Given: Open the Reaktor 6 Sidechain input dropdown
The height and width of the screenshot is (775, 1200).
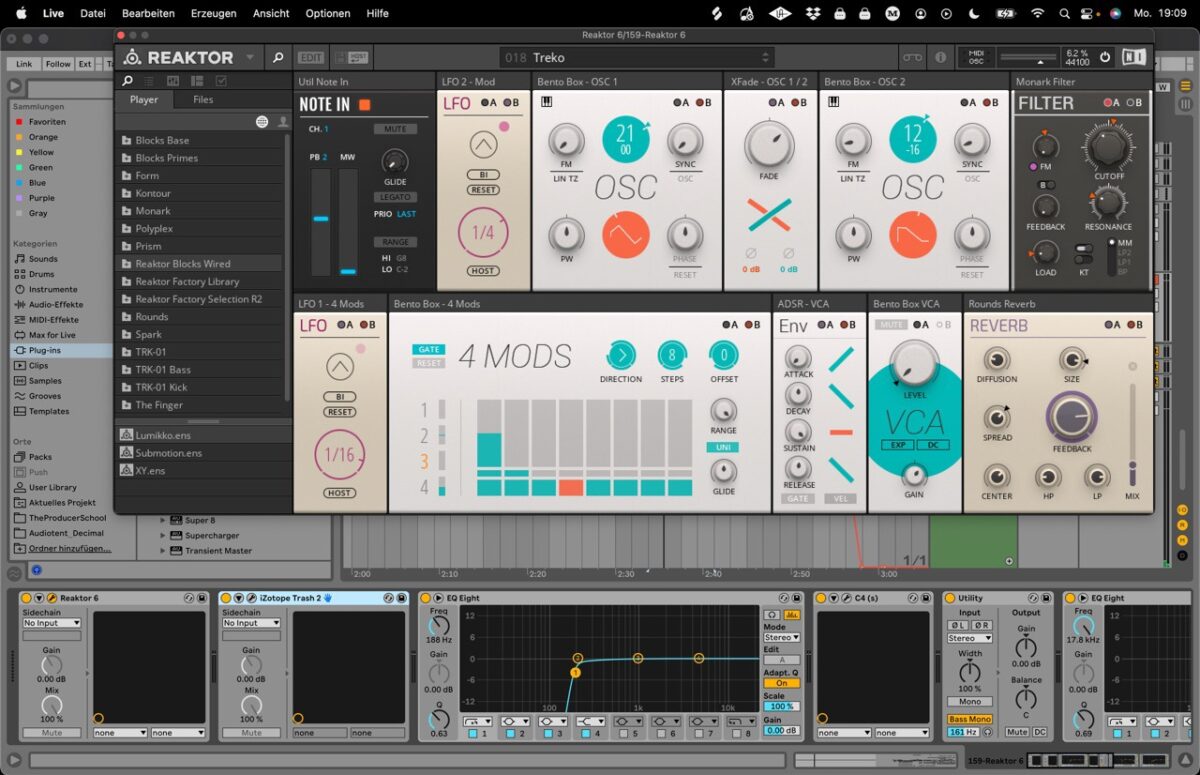Looking at the screenshot, I should [x=52, y=623].
